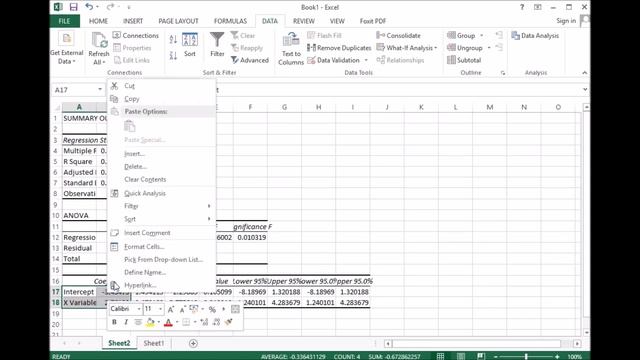The height and width of the screenshot is (360, 640).
Task: Decrease font size in mini toolbar
Action: pos(182,309)
